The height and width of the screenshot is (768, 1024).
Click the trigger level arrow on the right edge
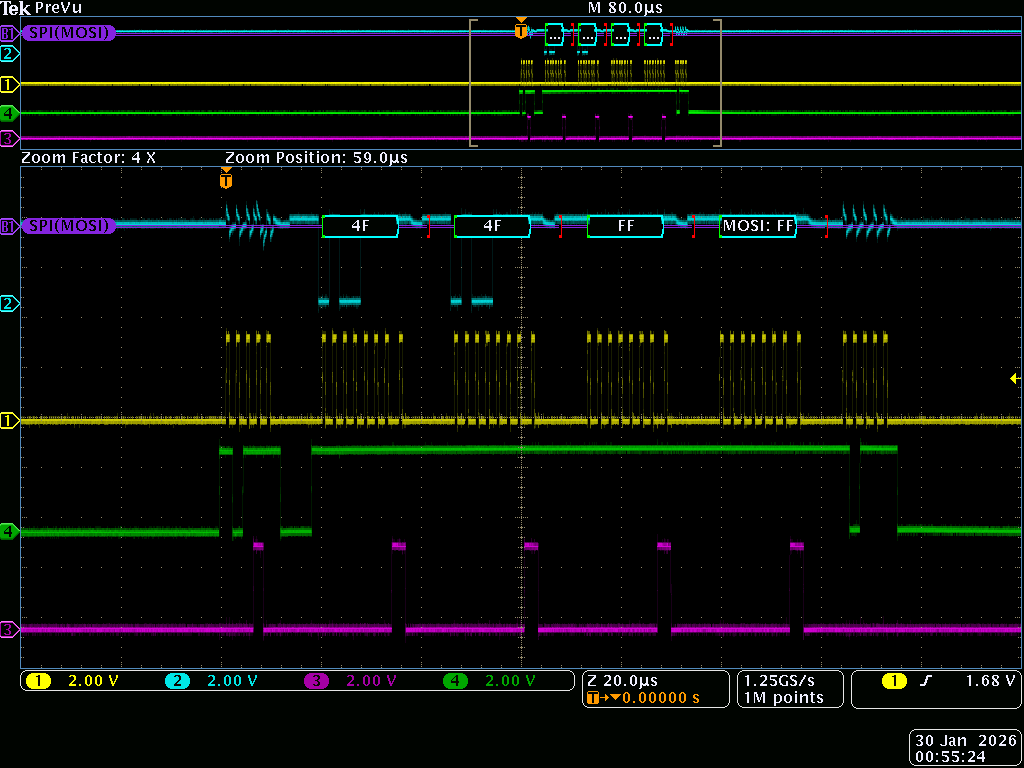coord(1015,378)
